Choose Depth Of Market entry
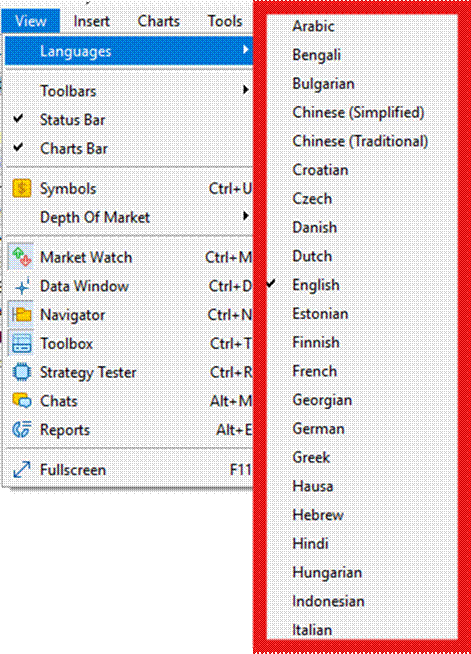471x654 pixels. (128, 217)
